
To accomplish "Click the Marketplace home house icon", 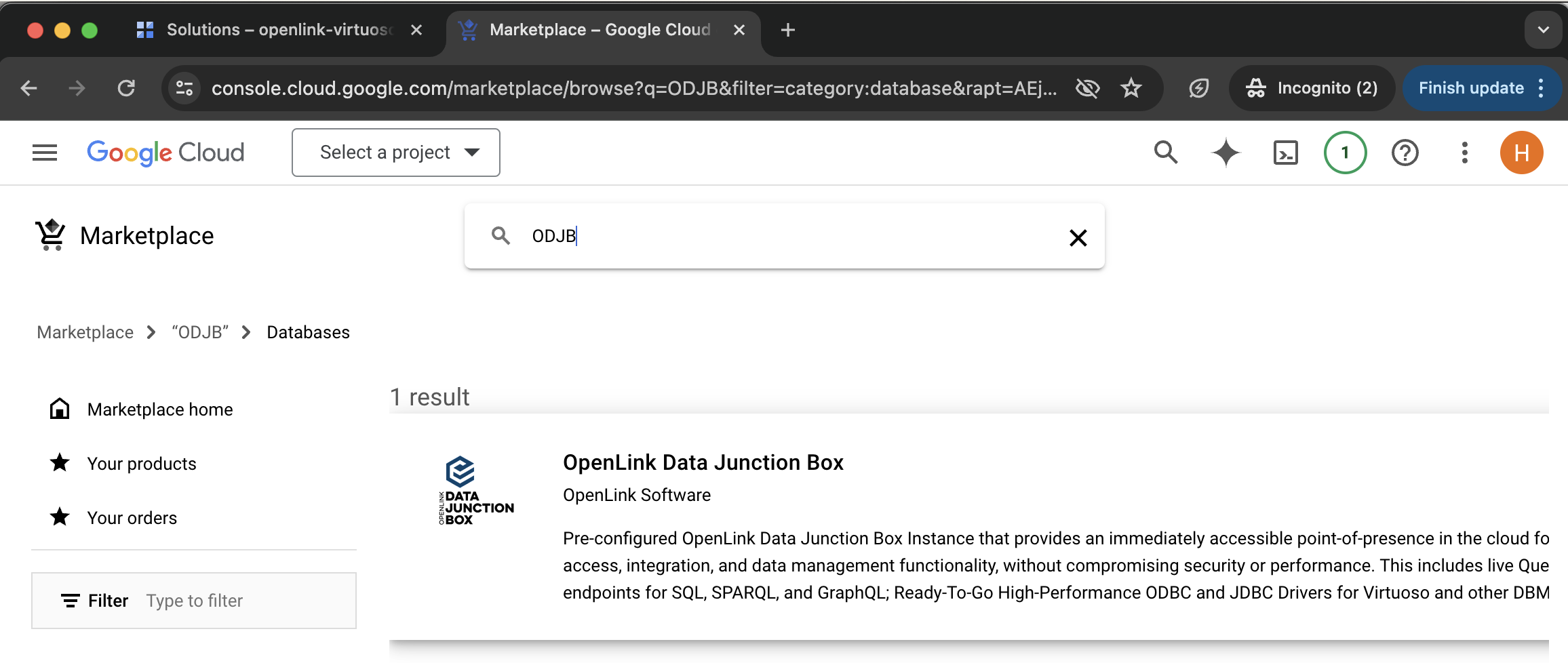I will click(60, 409).
